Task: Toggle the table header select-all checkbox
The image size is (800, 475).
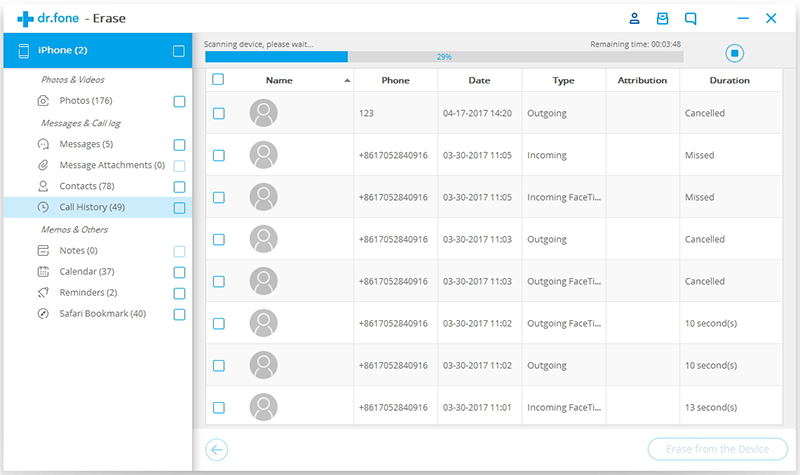Action: (x=218, y=79)
